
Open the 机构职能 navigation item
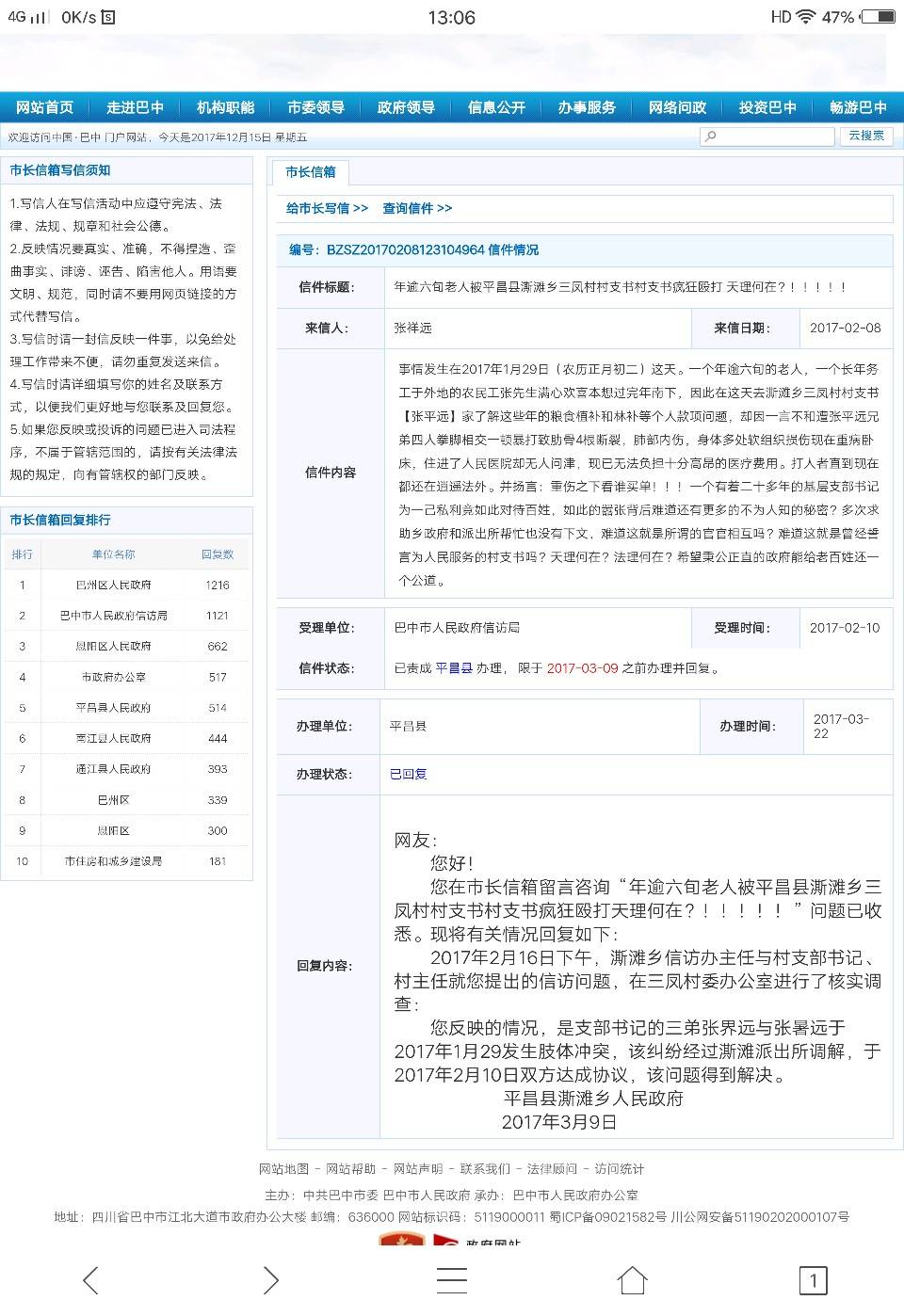(225, 107)
